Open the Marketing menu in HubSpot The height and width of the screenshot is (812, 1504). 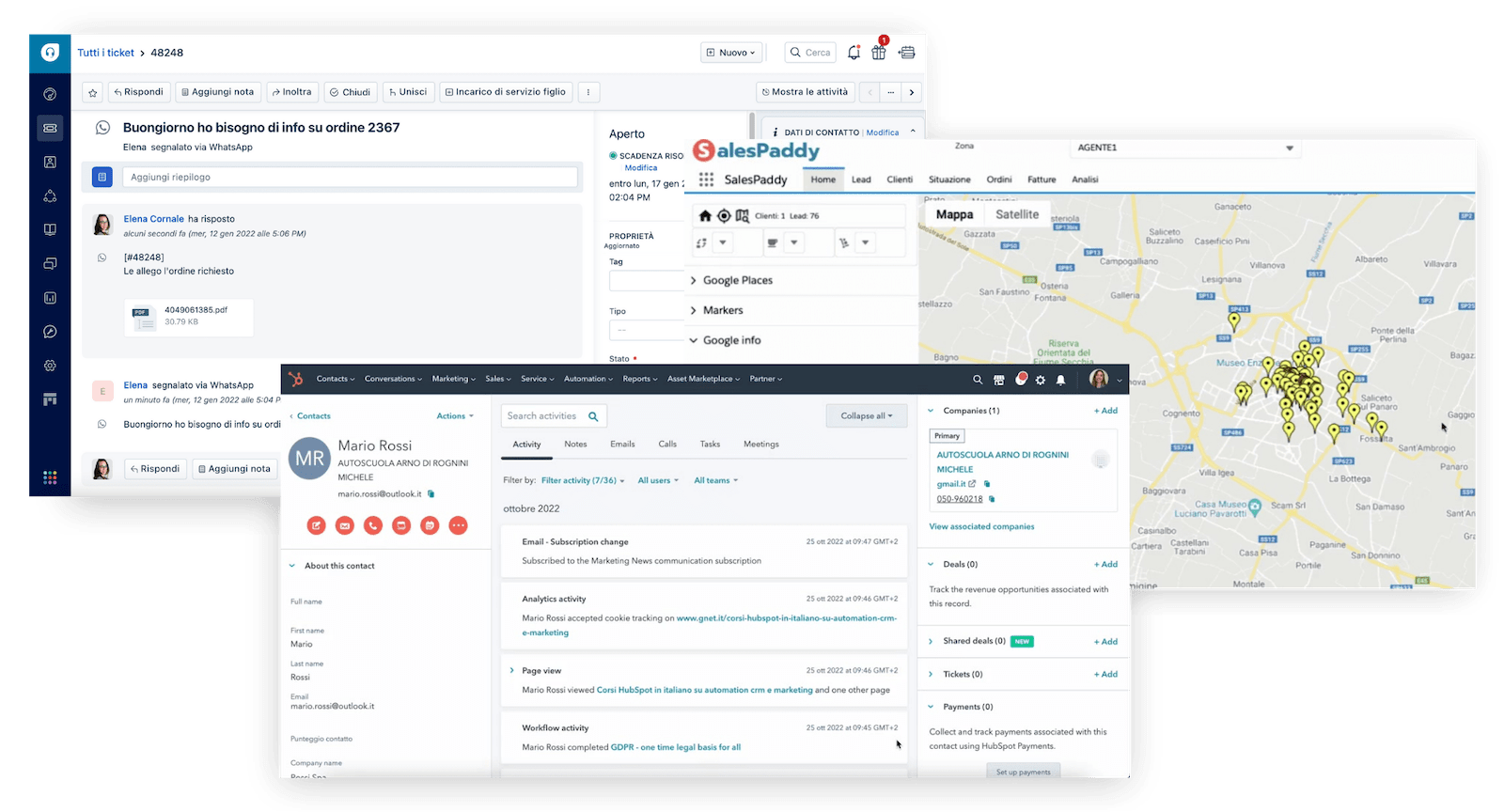454,379
